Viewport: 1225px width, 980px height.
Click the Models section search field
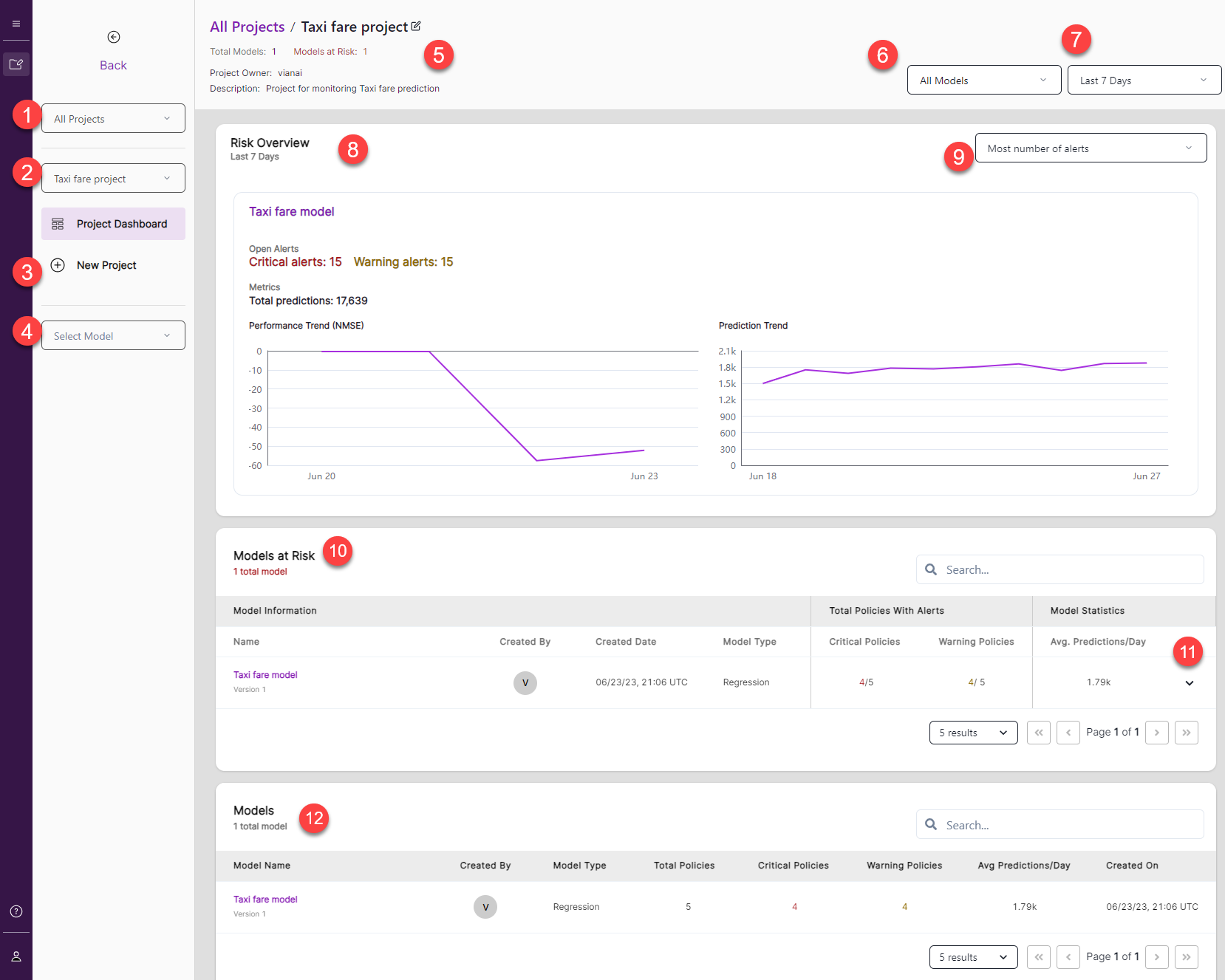1060,824
